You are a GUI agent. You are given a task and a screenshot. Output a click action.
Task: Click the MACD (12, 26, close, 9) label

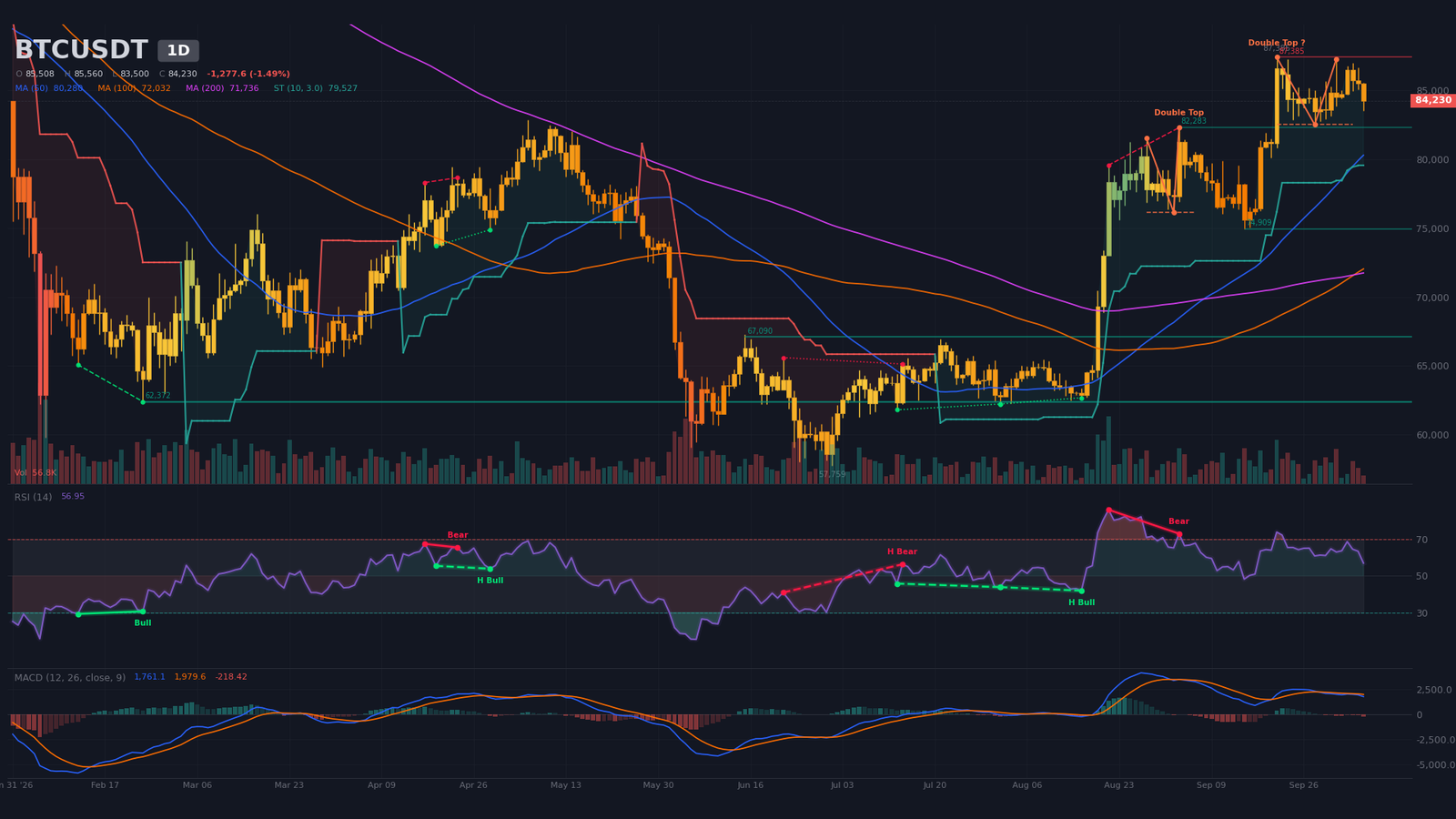tap(70, 677)
